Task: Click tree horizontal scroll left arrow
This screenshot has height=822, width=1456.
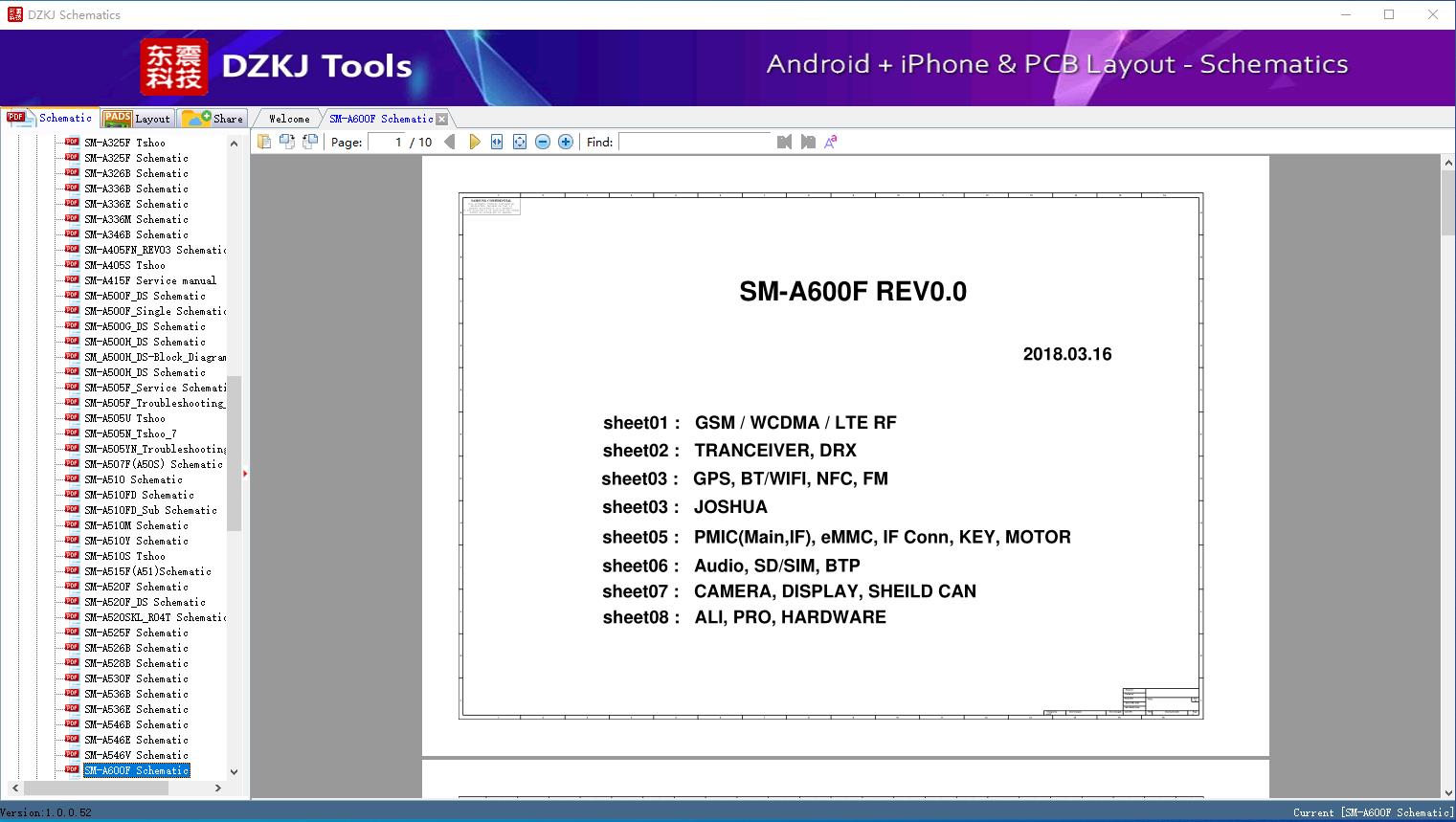Action: [15, 788]
